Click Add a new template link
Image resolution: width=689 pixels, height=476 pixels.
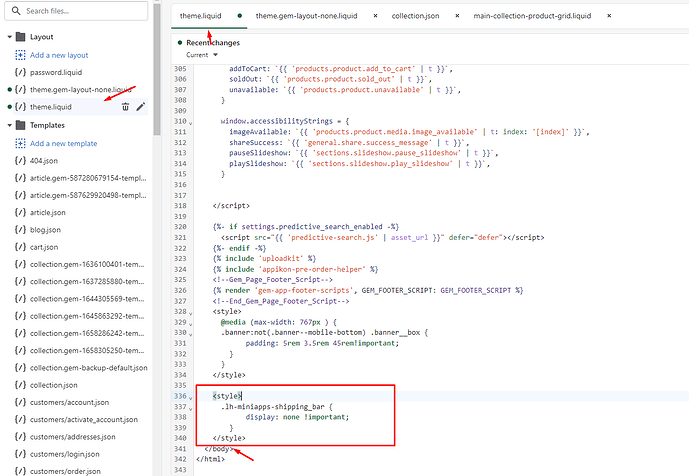point(63,143)
